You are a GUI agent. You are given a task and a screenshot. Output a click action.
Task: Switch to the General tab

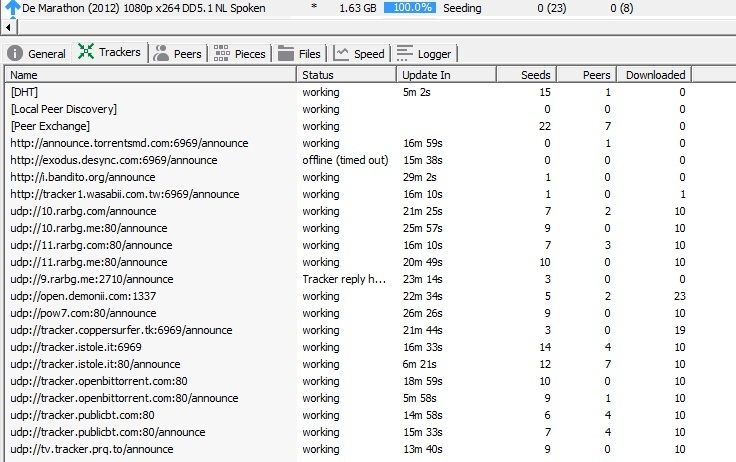pos(37,54)
